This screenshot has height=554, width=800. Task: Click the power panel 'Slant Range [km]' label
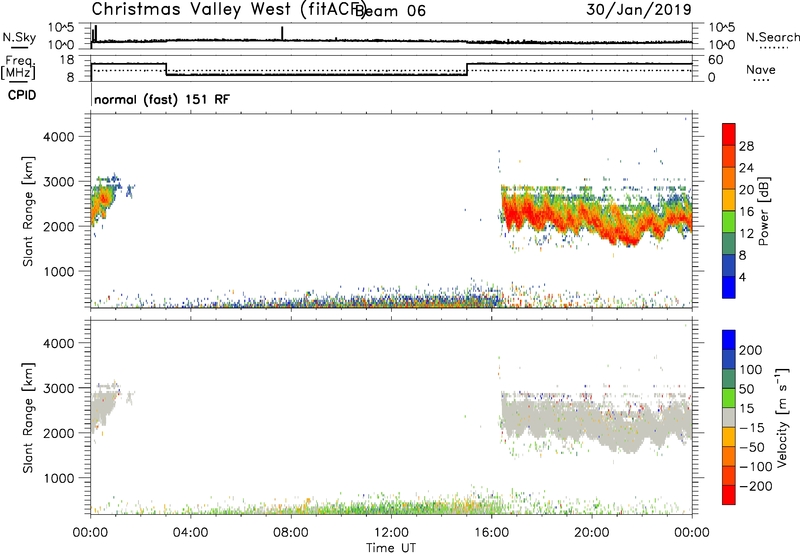tap(28, 211)
